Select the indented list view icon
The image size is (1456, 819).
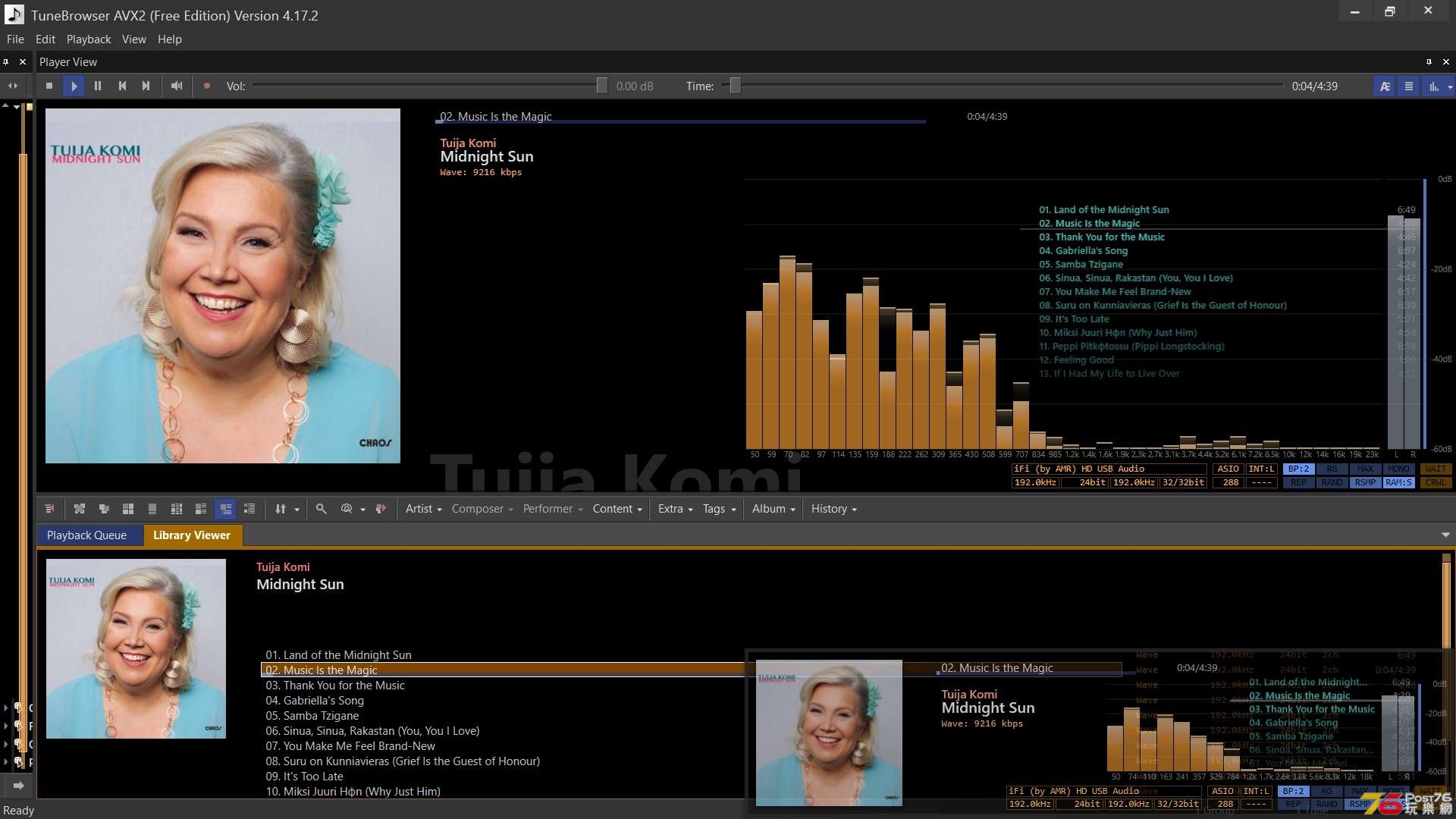pos(249,509)
